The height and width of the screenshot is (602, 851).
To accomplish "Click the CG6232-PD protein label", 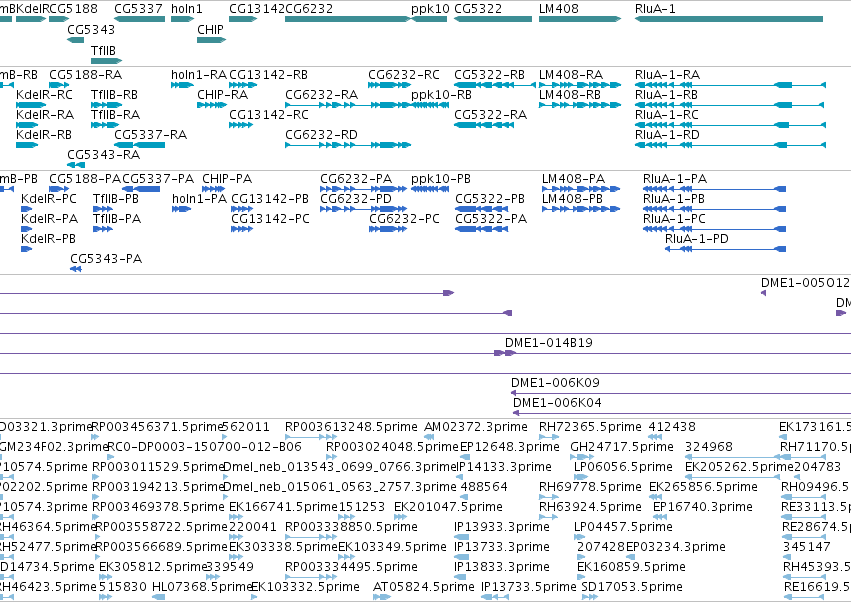I will [x=355, y=199].
